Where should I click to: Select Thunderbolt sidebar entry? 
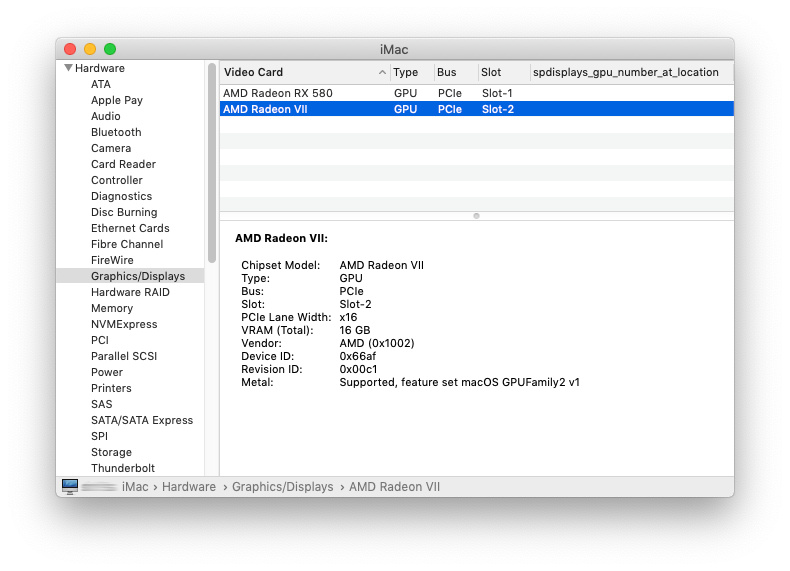(123, 468)
